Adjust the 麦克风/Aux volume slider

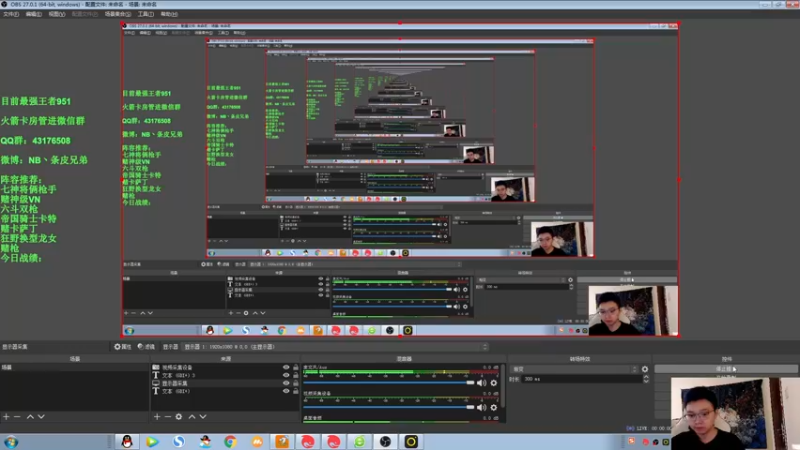(389, 383)
